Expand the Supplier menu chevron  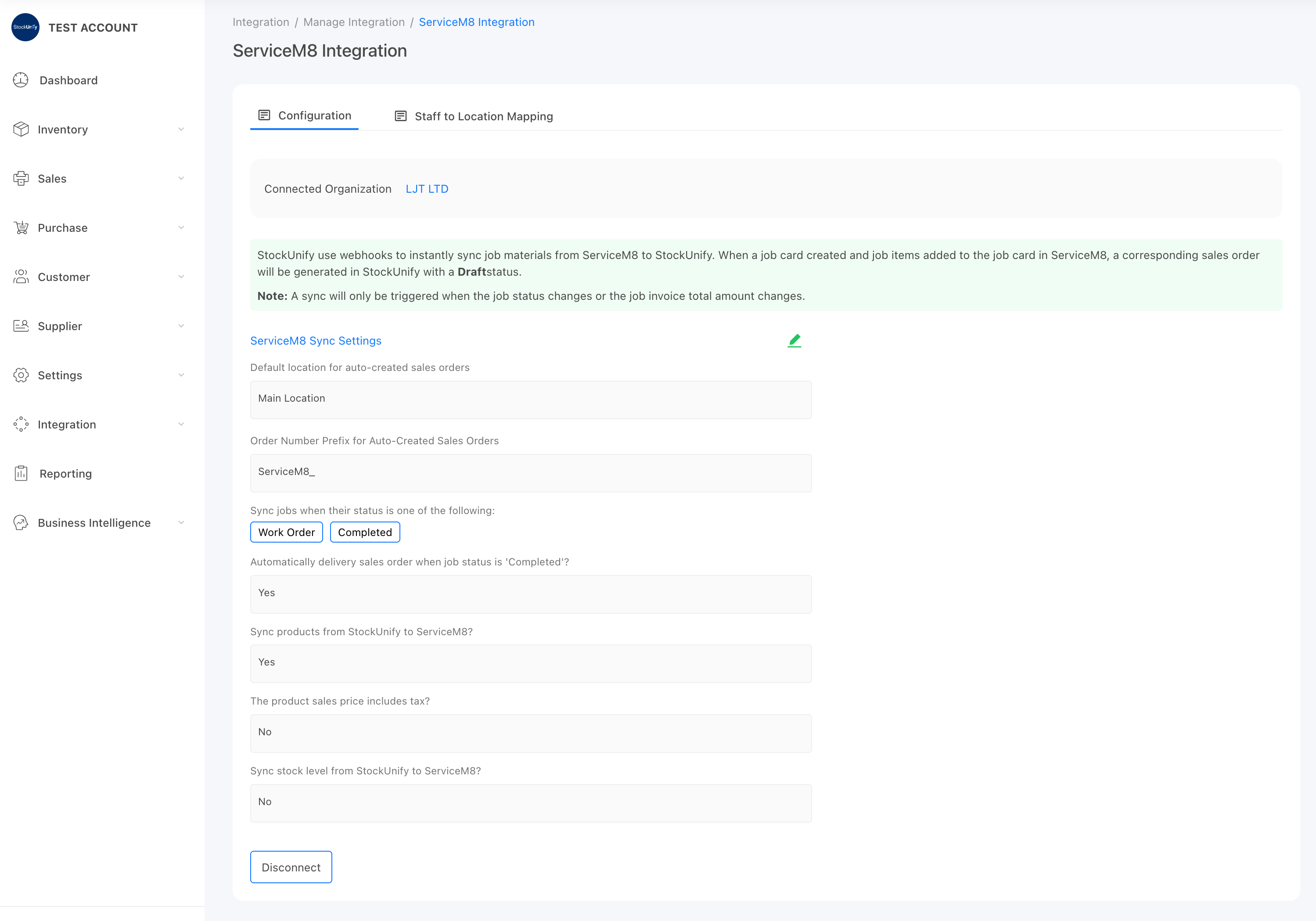181,326
